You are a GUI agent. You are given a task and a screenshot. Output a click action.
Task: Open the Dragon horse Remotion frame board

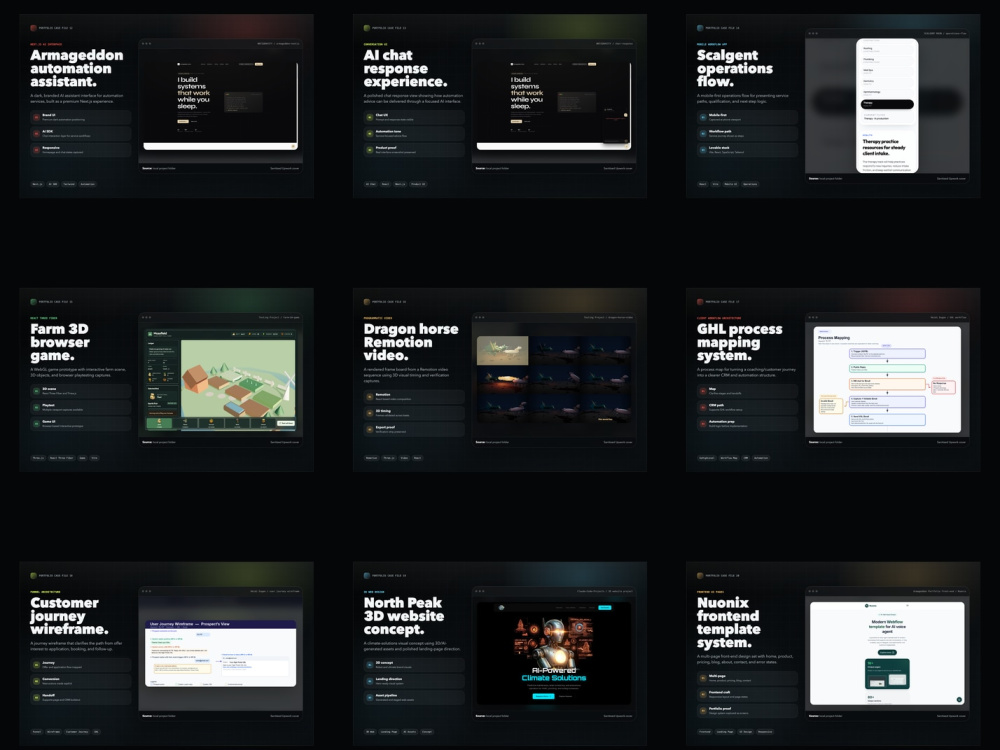click(554, 380)
